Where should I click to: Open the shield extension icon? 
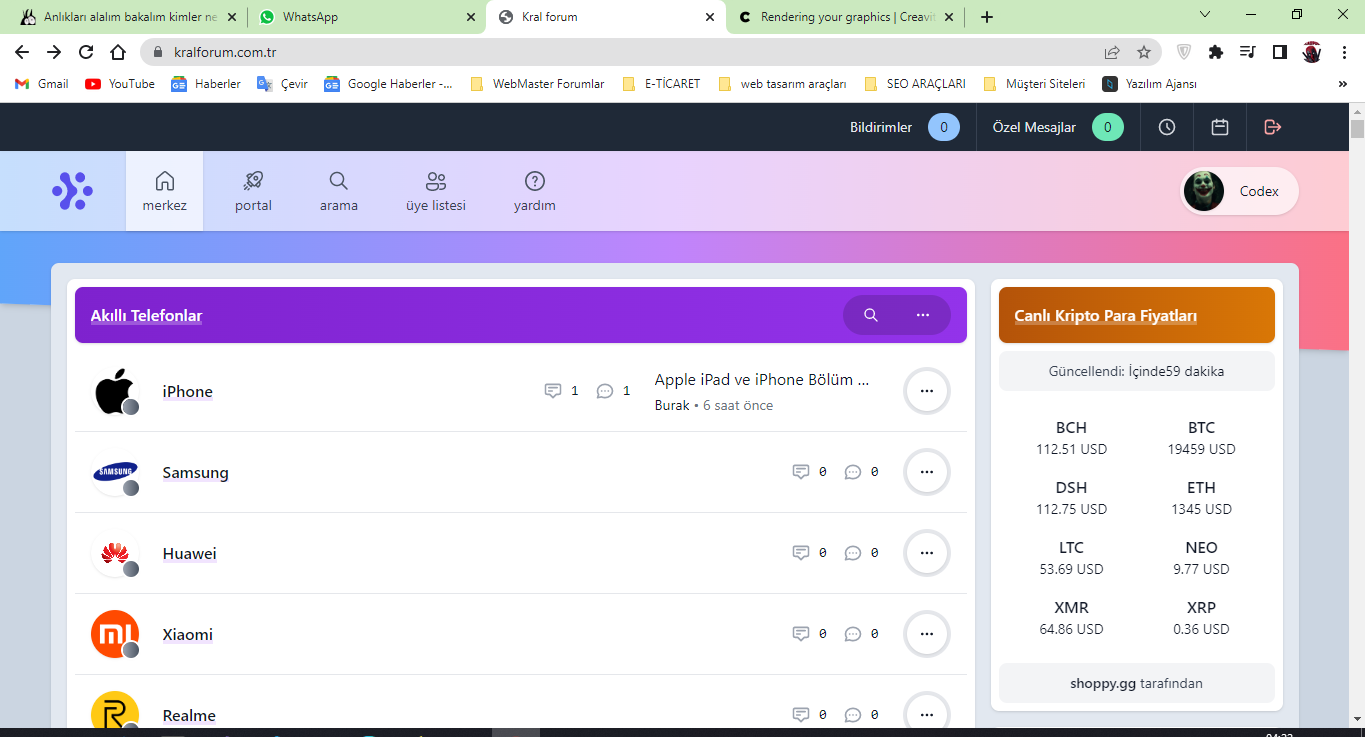pos(1184,52)
